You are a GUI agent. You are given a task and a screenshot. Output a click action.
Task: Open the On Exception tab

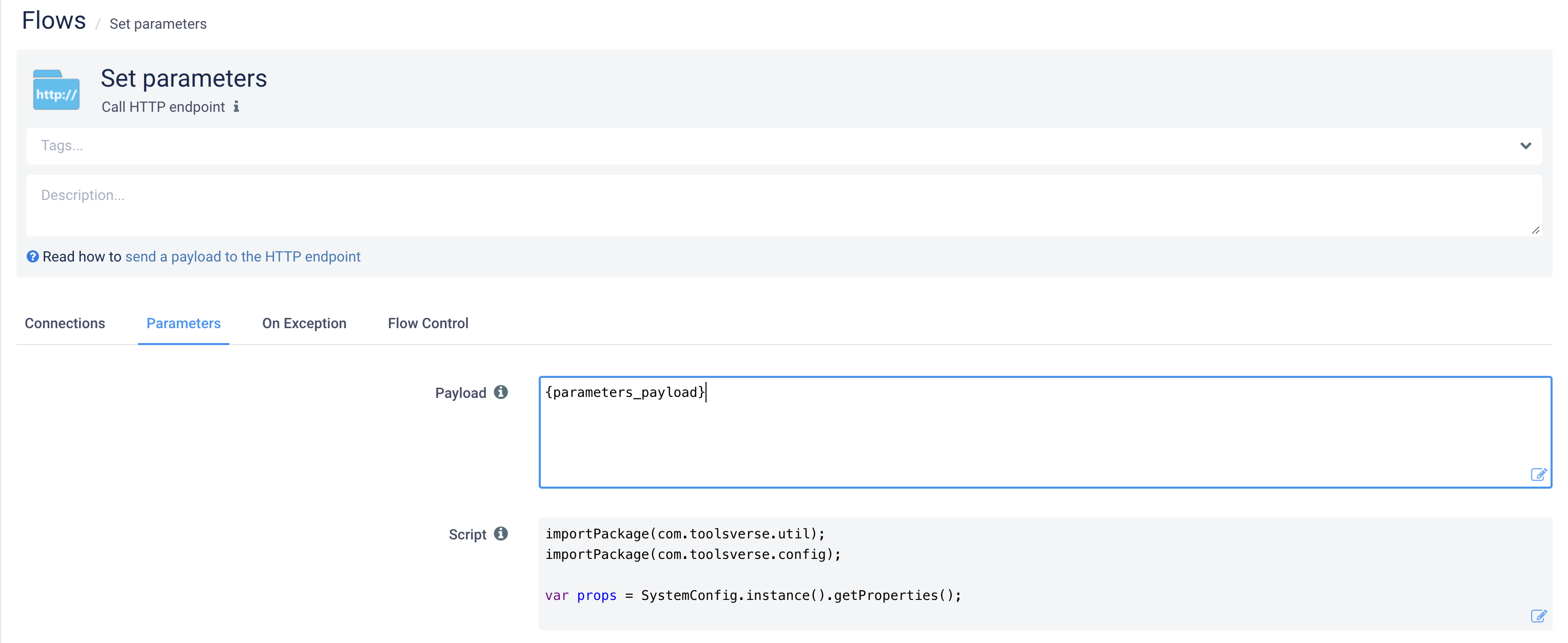[x=304, y=324]
